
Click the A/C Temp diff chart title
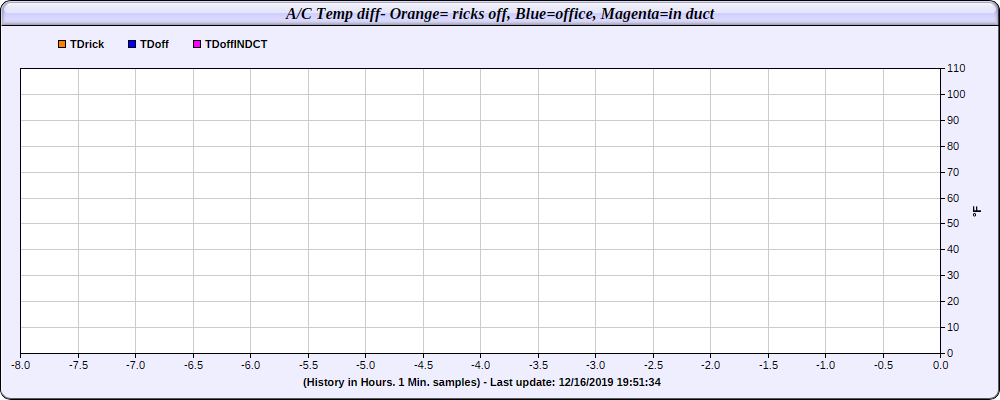500,13
